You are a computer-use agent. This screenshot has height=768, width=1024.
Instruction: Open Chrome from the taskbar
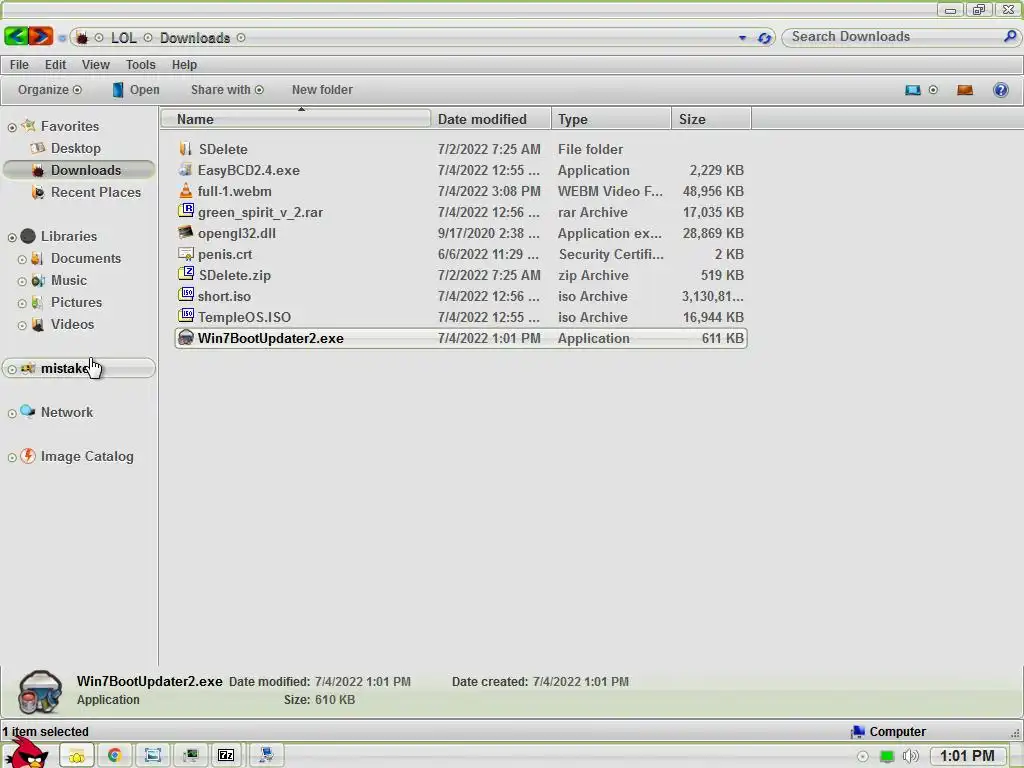tap(114, 755)
